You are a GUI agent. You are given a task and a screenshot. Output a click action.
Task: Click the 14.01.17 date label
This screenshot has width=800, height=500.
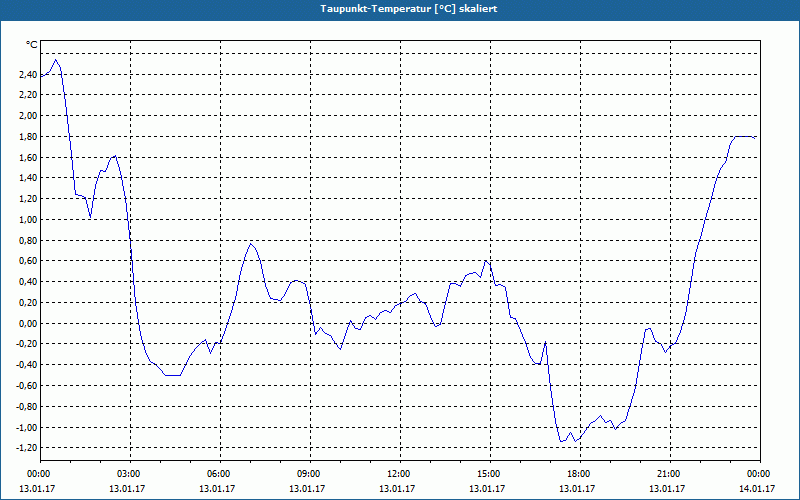757,488
